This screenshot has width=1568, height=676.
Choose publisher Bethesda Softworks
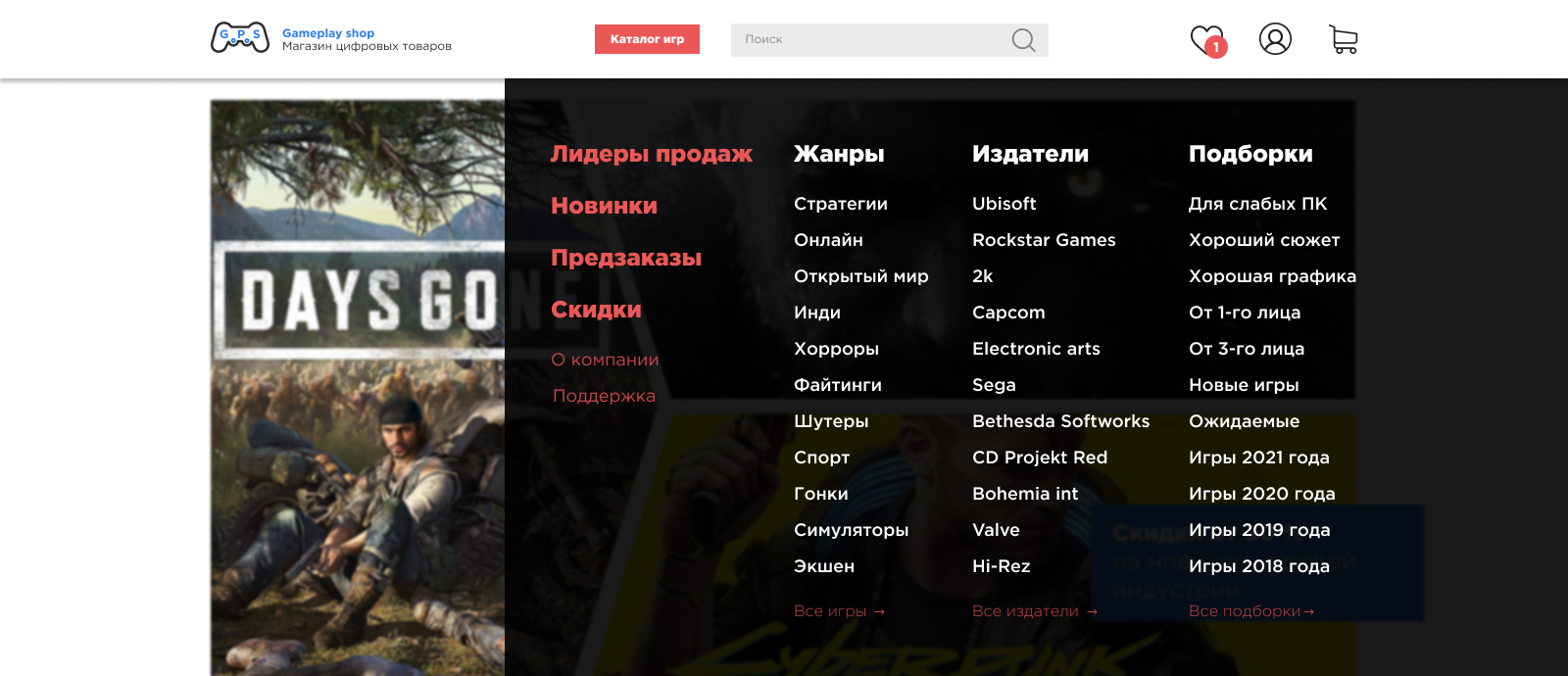1060,421
